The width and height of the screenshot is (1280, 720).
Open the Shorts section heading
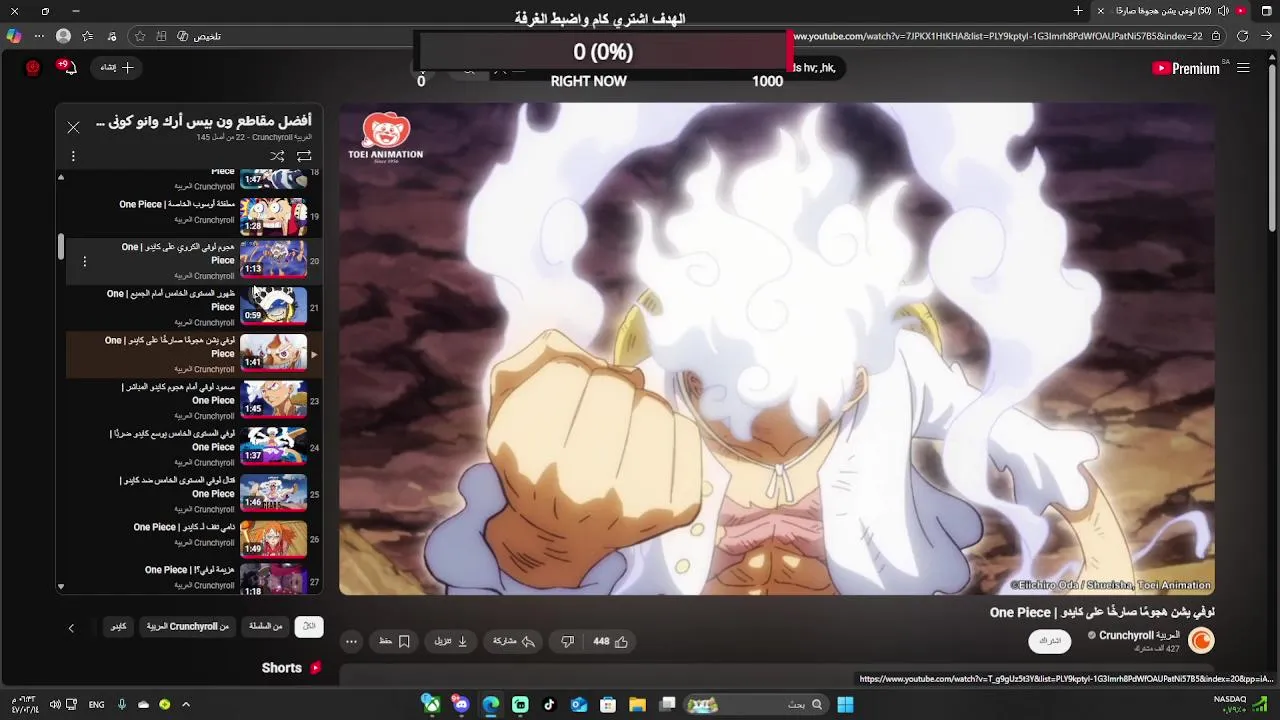pyautogui.click(x=291, y=668)
